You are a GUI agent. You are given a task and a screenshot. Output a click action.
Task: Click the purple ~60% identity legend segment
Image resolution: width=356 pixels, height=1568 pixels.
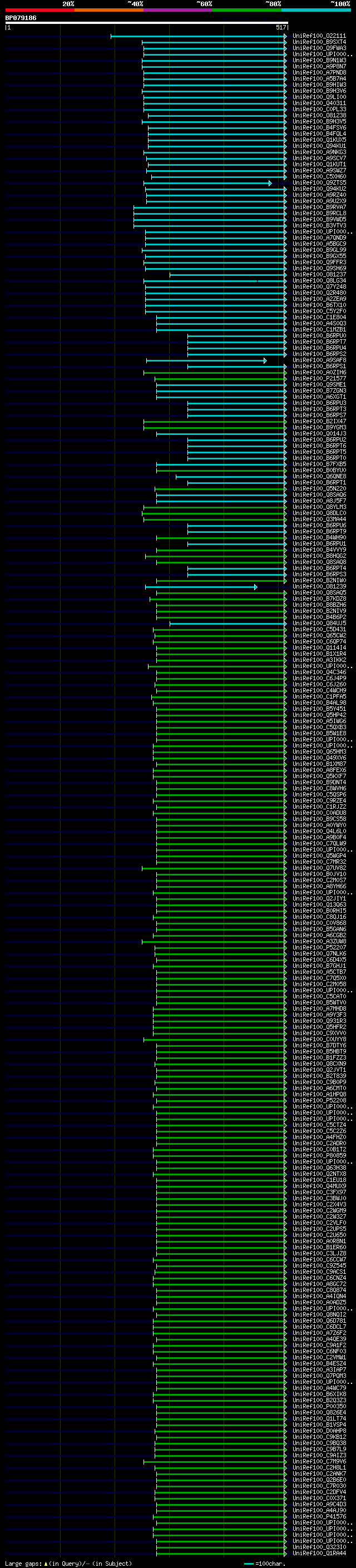pos(177,10)
